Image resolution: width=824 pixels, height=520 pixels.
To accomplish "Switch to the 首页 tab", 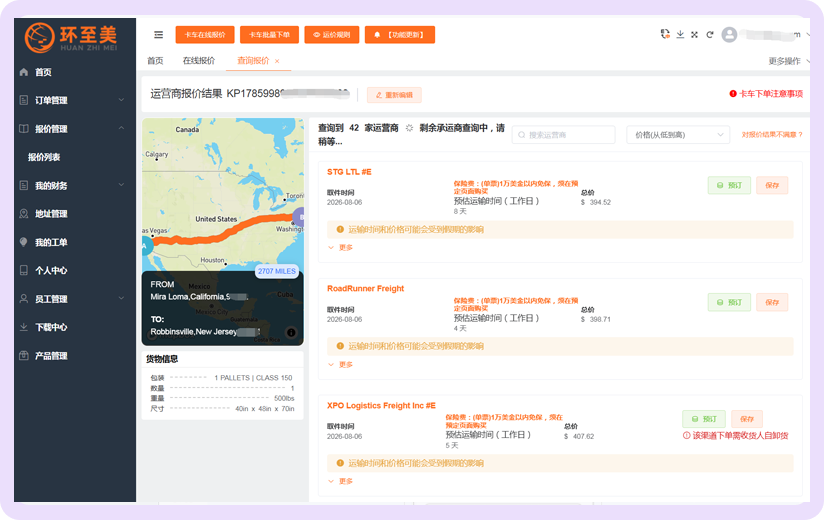I will pos(155,60).
